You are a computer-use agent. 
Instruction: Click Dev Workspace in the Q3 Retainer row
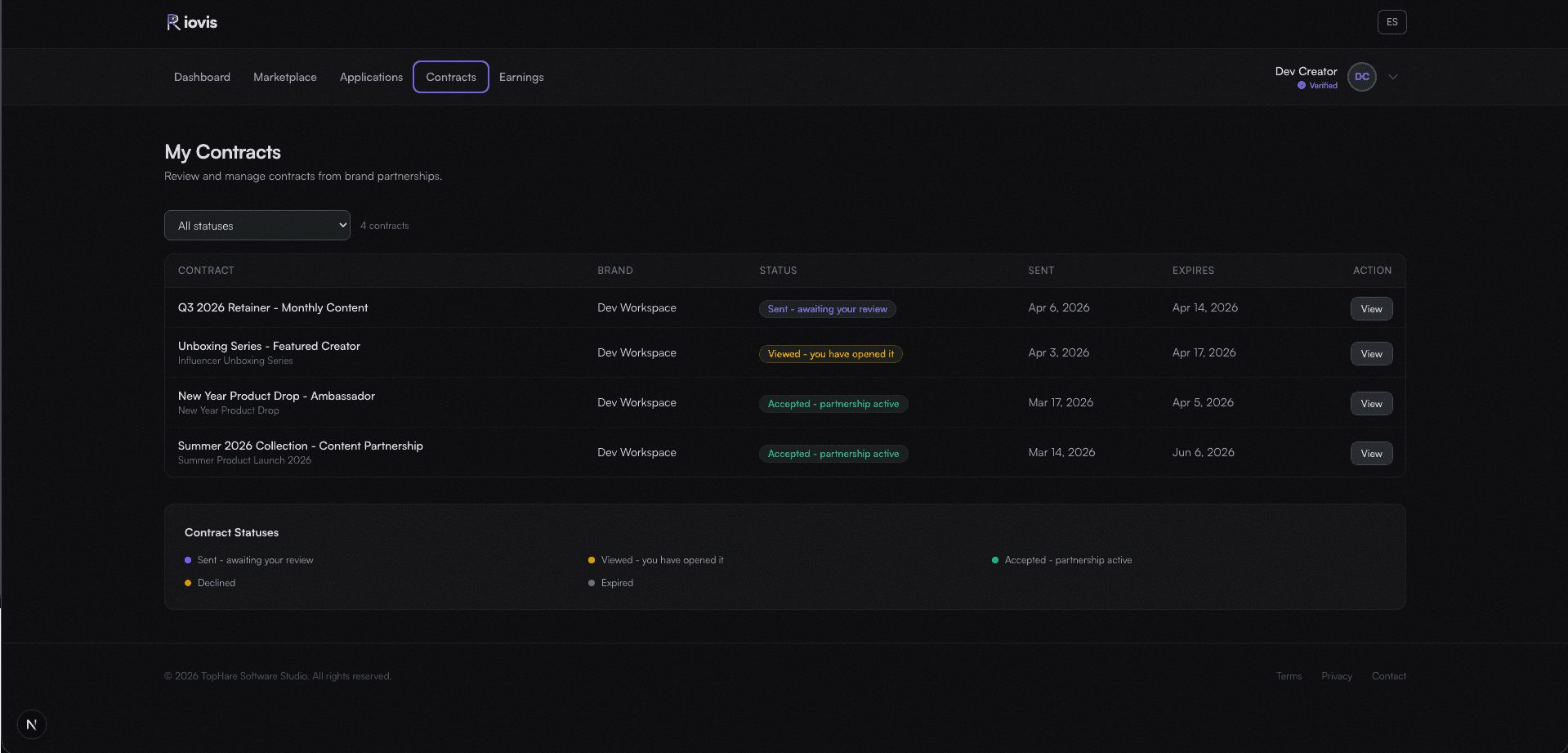637,307
